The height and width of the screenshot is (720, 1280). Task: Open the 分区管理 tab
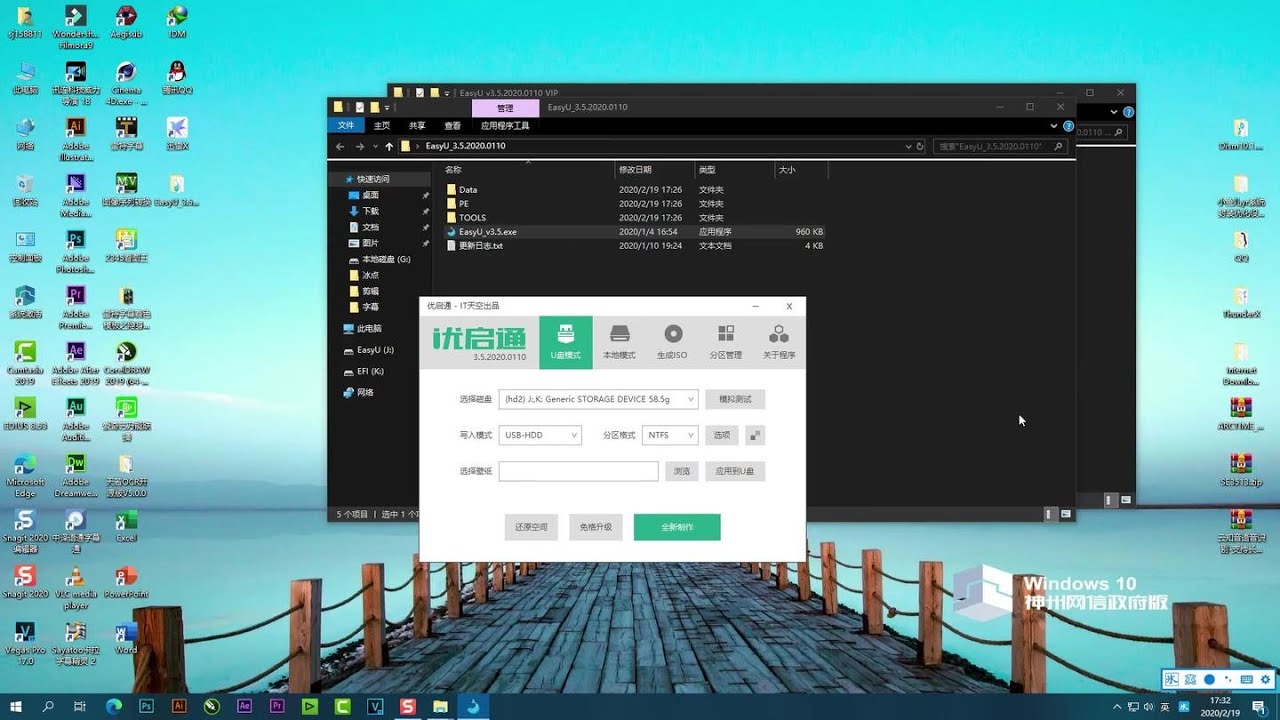click(x=726, y=342)
